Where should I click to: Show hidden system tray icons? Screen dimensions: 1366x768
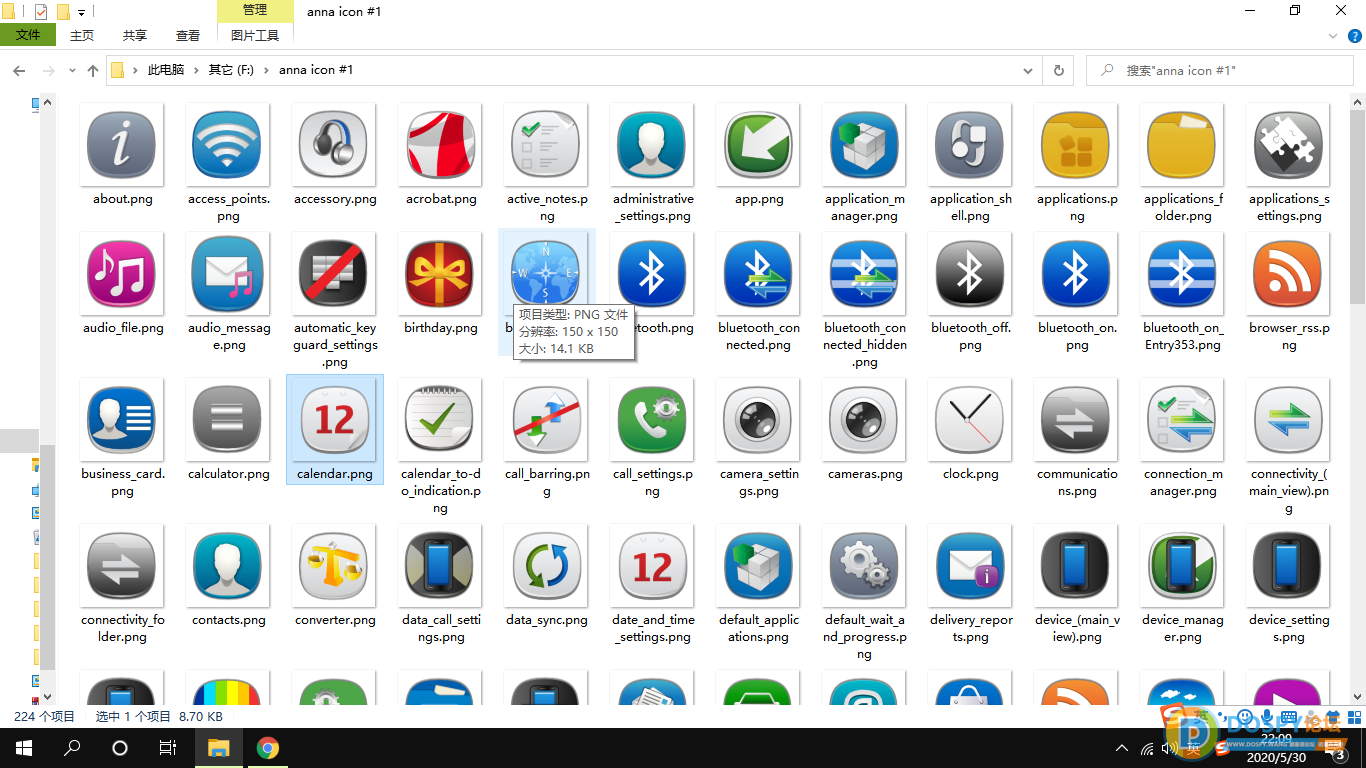1121,748
